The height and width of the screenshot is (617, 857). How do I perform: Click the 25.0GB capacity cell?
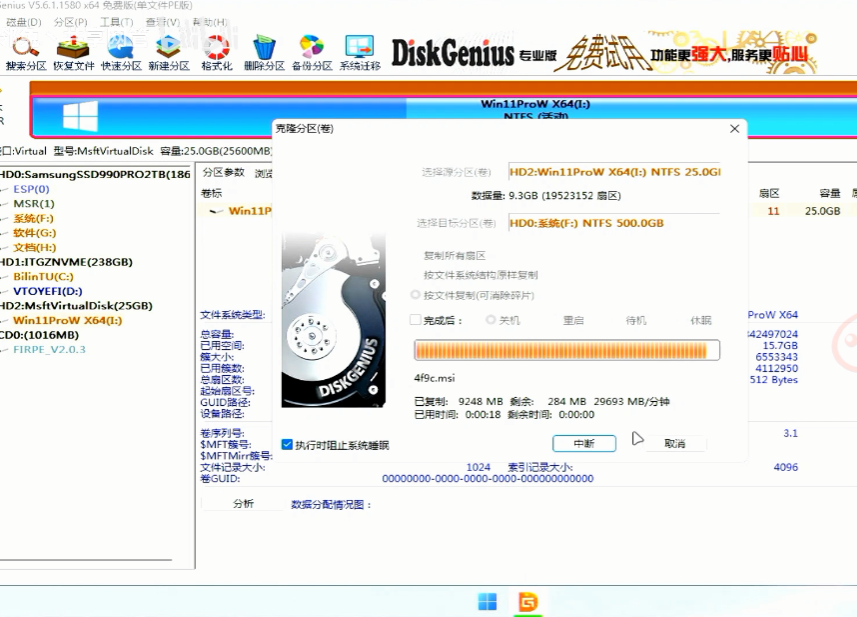point(823,211)
